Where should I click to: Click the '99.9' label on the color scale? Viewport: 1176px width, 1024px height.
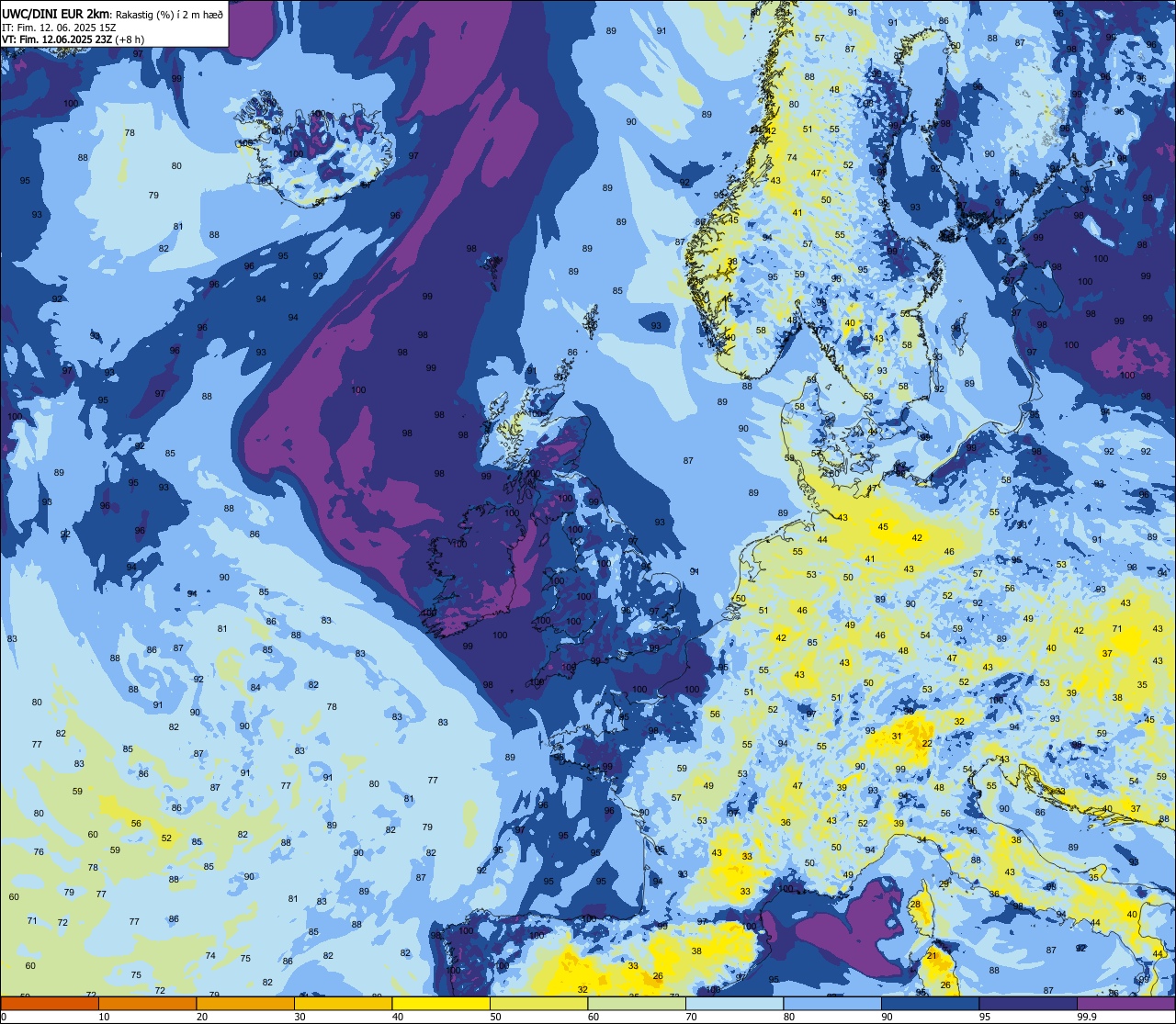[x=1087, y=1017]
